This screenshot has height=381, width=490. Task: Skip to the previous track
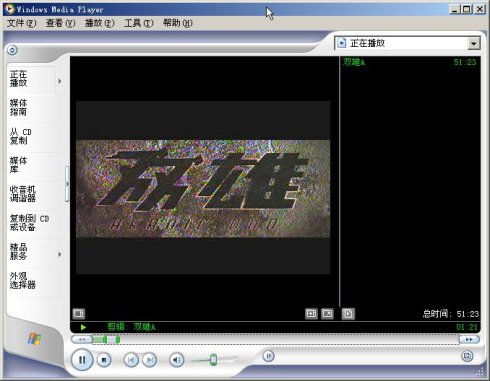pyautogui.click(x=131, y=360)
